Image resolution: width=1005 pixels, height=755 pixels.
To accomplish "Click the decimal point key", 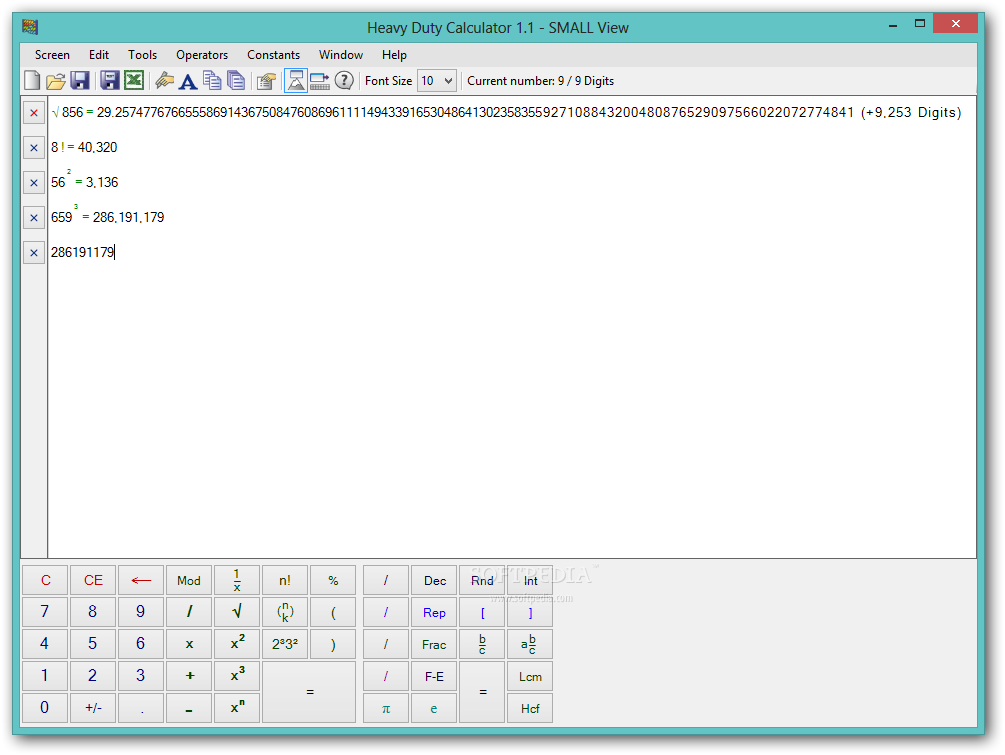I will click(x=141, y=708).
